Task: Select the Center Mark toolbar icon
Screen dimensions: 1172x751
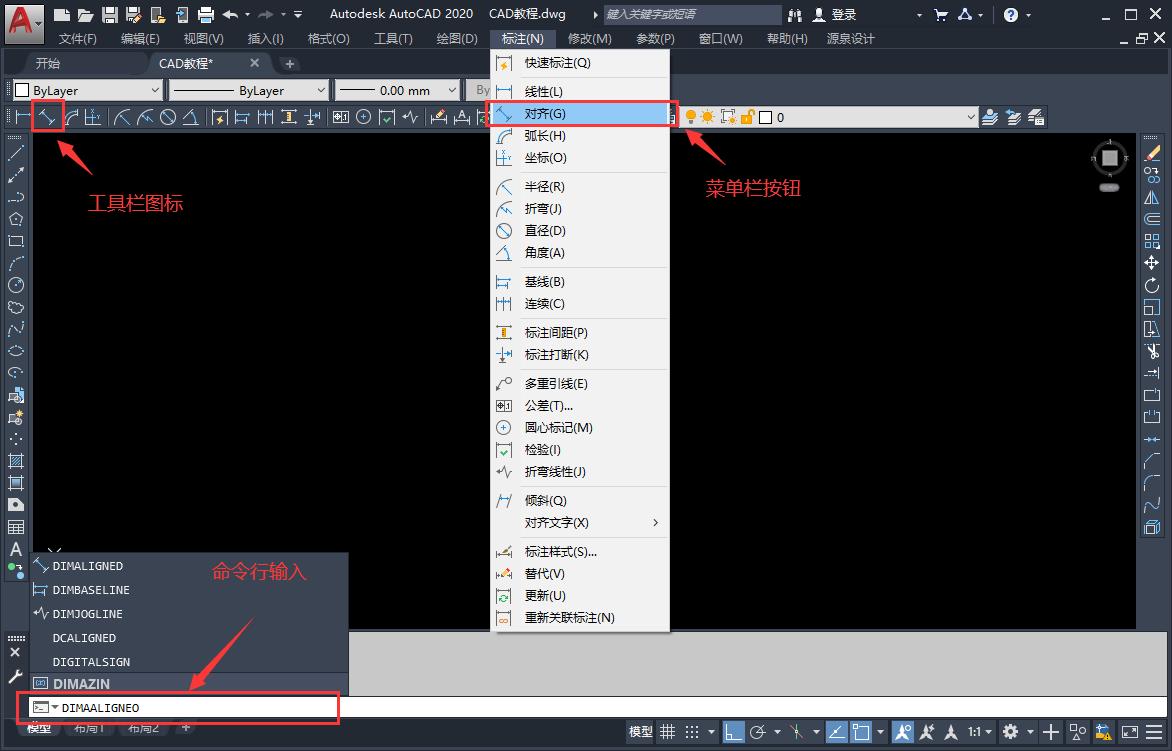Action: tap(363, 117)
